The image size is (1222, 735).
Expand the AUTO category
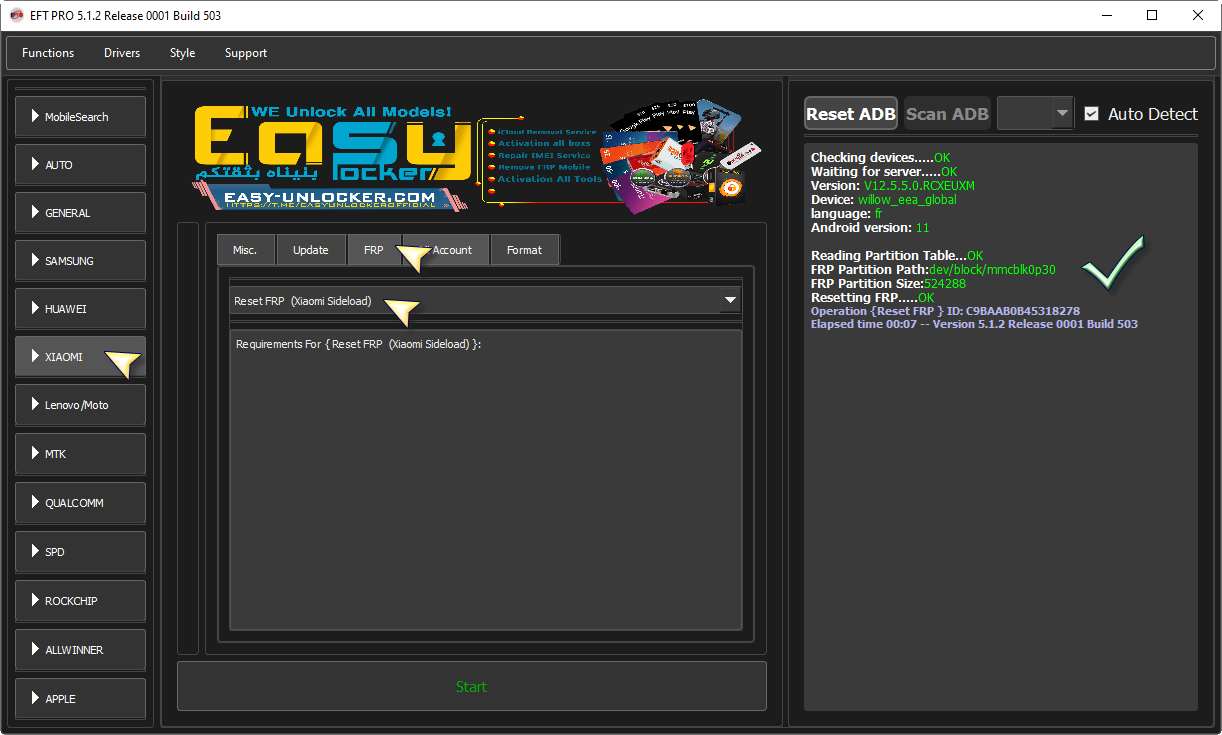point(81,165)
